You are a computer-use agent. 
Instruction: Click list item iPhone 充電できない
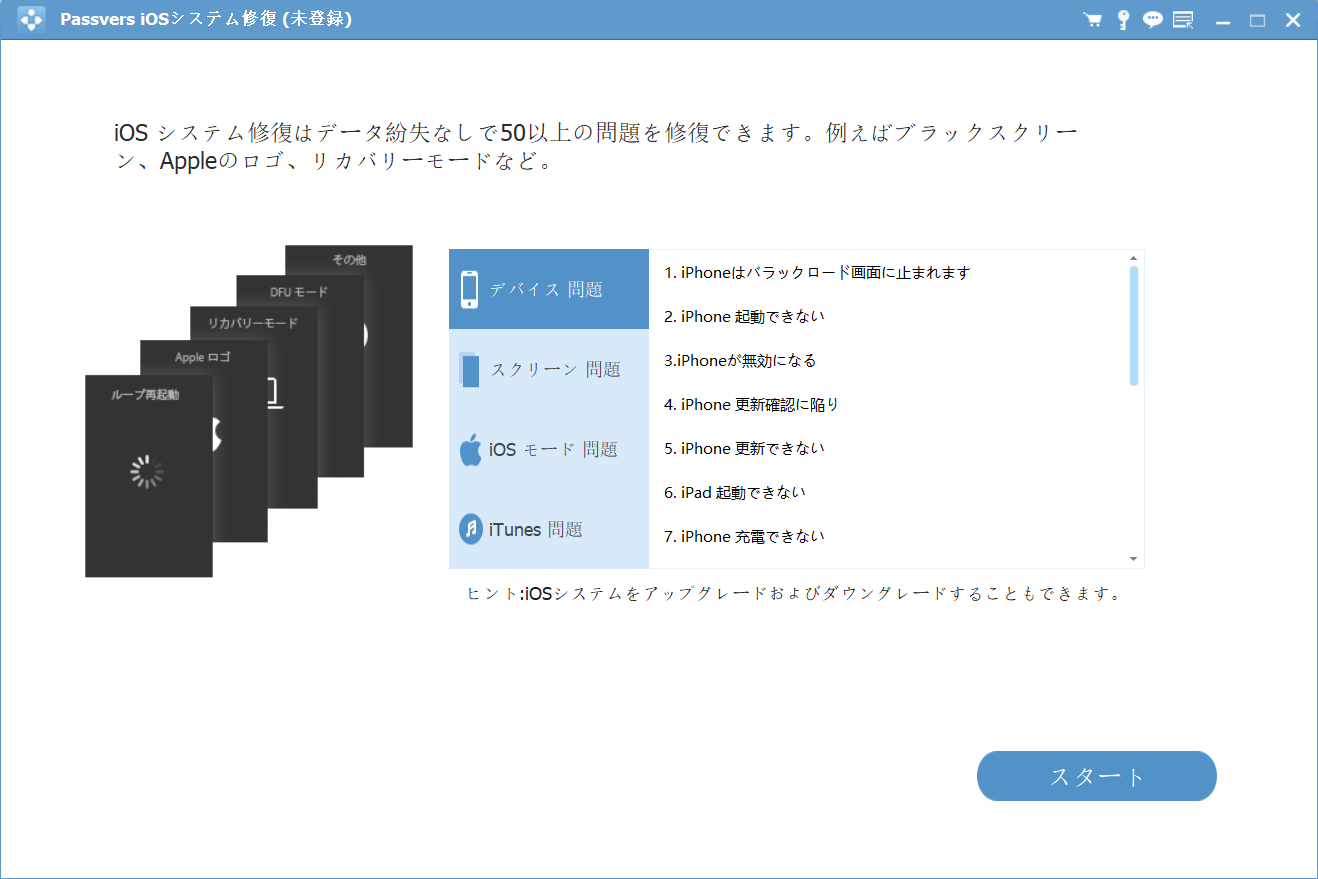pos(744,536)
